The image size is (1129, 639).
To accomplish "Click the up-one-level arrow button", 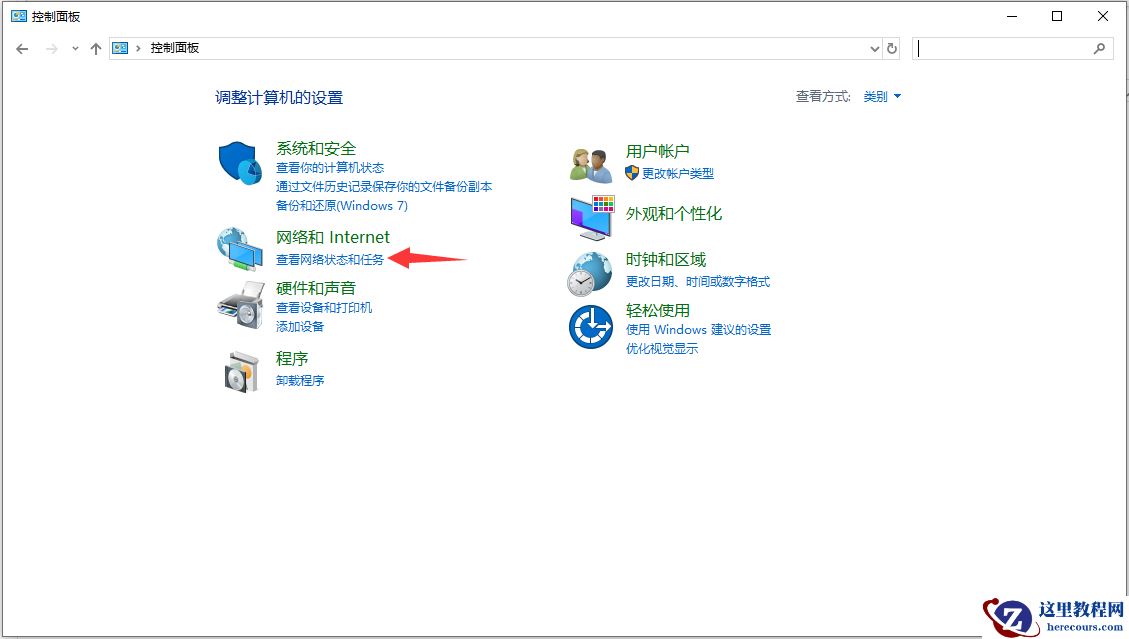I will point(96,48).
